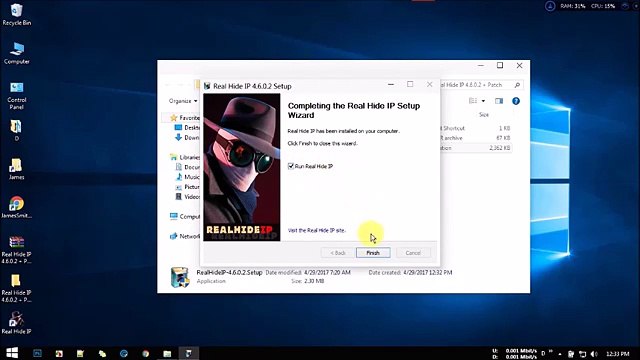This screenshot has width=640, height=360.
Task: Select Desktop under Favorites in Explorer
Action: (187, 127)
